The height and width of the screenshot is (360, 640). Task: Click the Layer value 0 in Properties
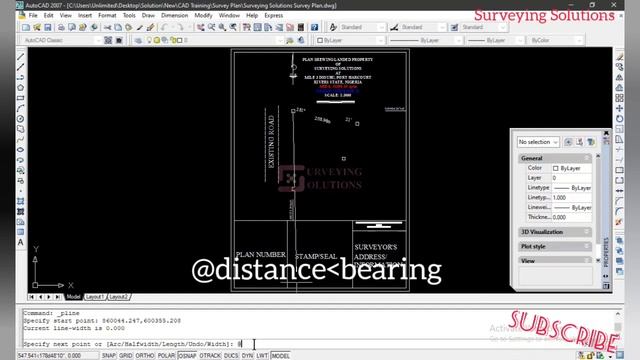pyautogui.click(x=571, y=178)
